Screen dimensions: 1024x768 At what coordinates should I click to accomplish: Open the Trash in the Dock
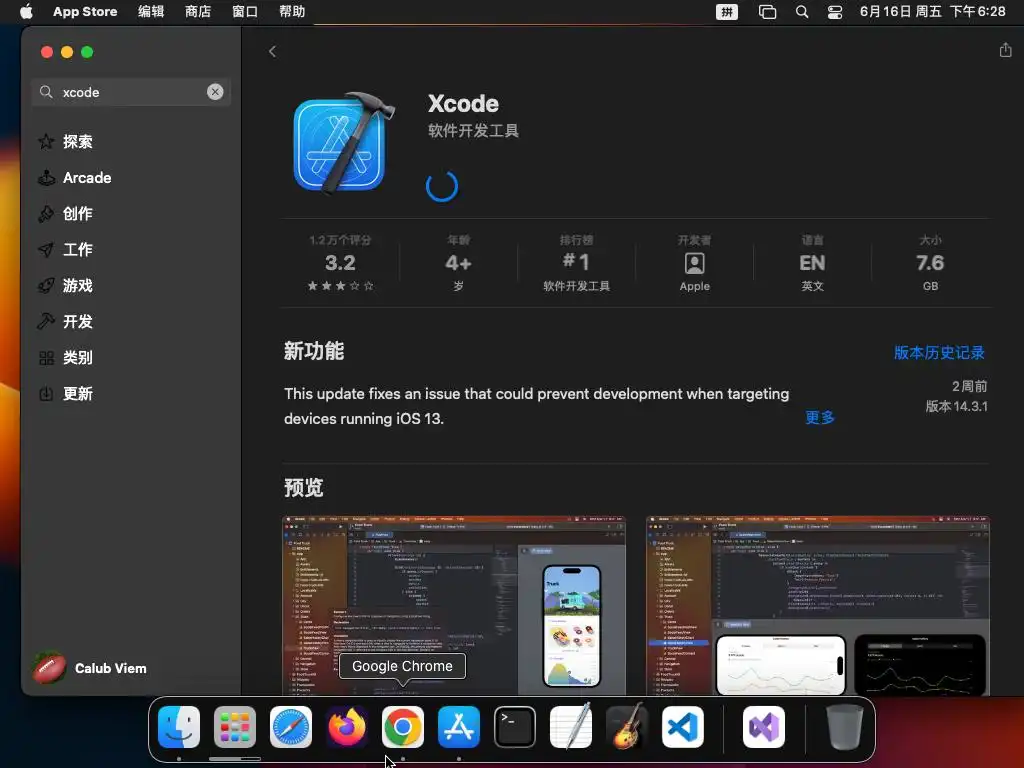click(x=844, y=727)
